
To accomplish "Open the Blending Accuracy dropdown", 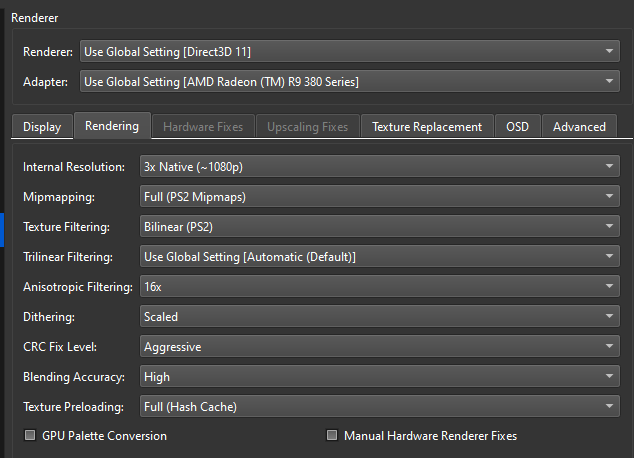I will click(x=379, y=377).
